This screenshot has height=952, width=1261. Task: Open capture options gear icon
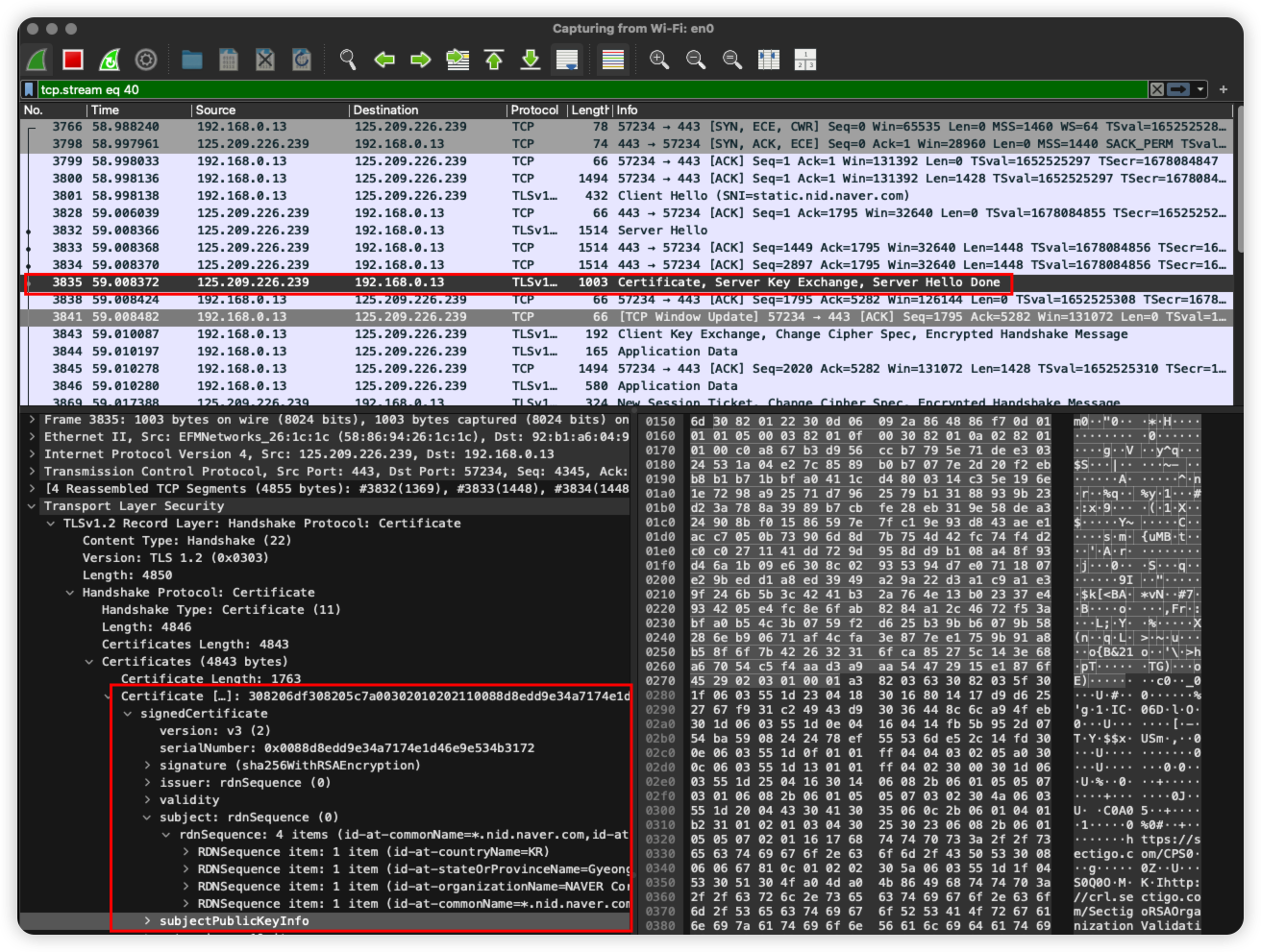coord(146,61)
